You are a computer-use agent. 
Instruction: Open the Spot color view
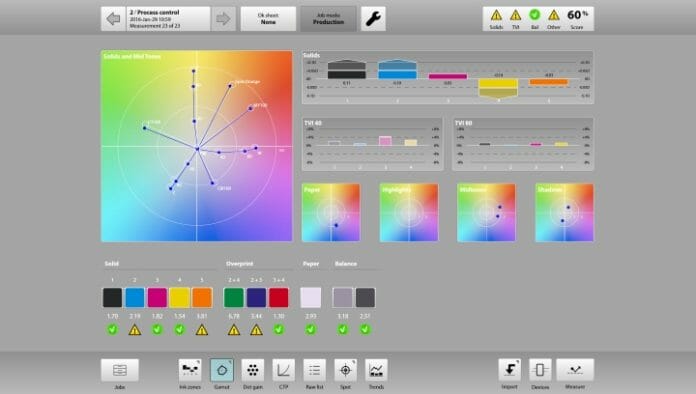pyautogui.click(x=345, y=370)
